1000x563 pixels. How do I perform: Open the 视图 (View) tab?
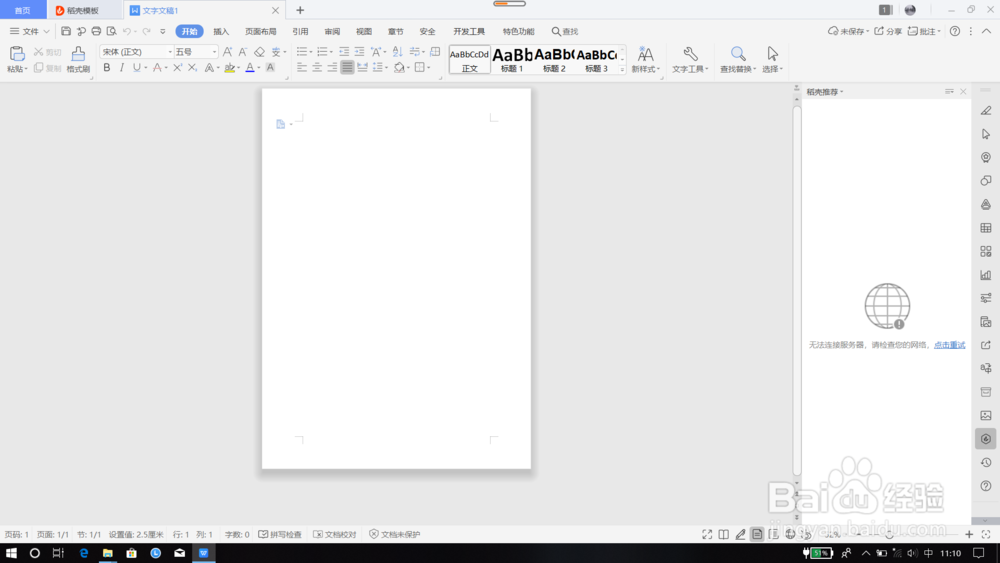[364, 31]
